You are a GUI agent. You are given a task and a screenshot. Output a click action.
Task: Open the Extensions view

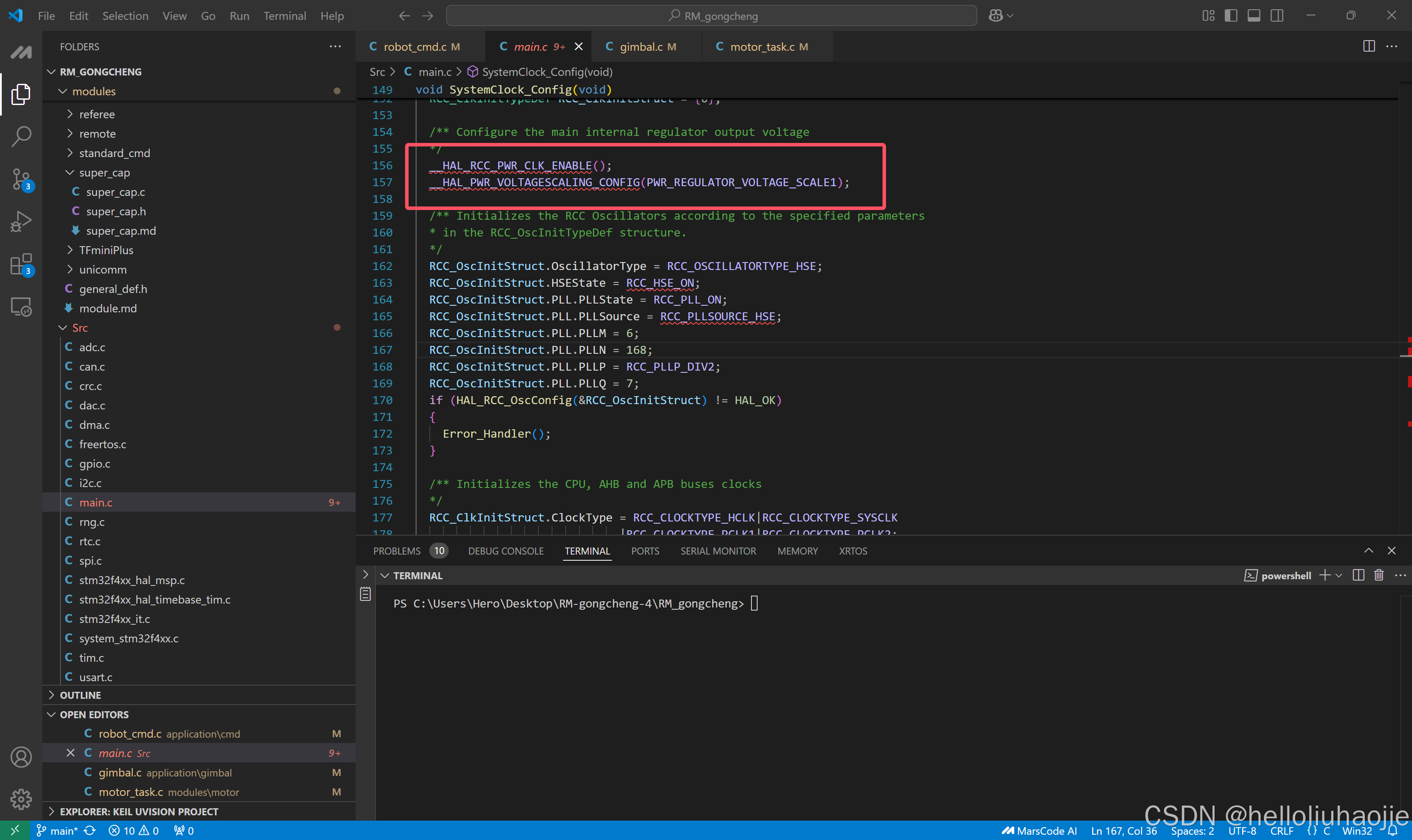(21, 264)
